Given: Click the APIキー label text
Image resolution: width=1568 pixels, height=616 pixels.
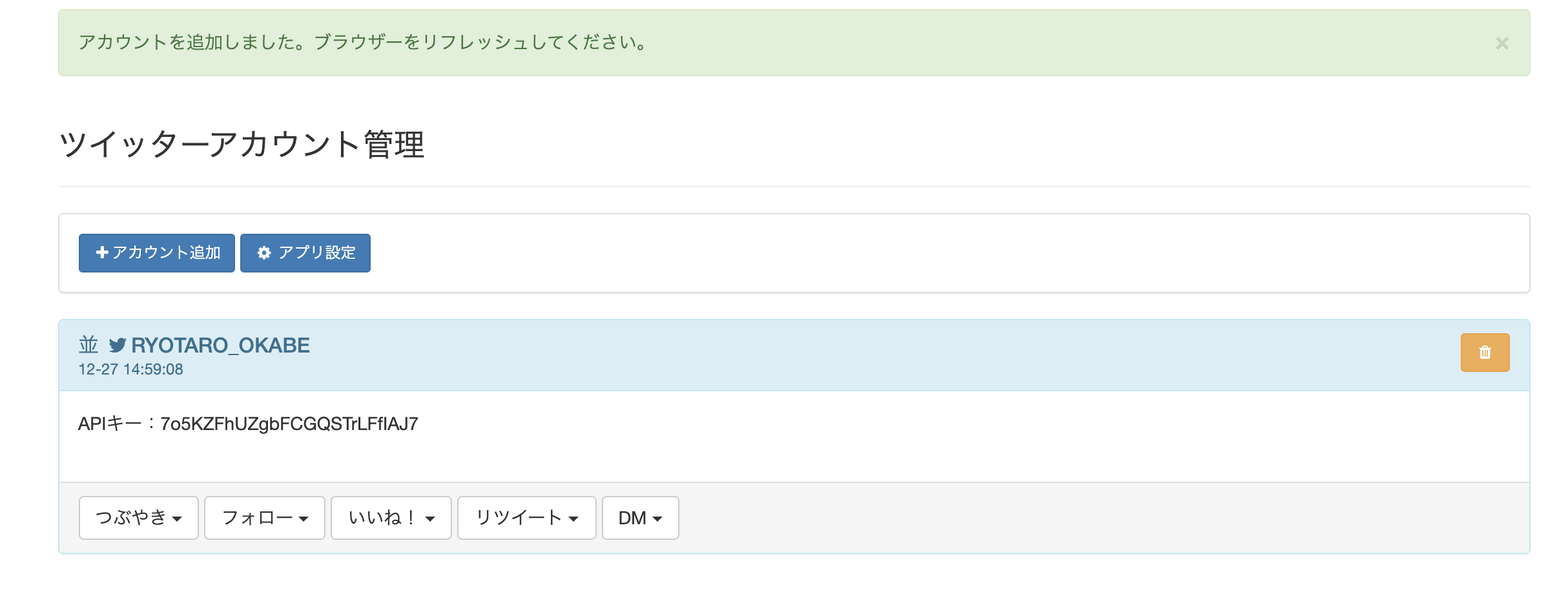Looking at the screenshot, I should (x=110, y=424).
